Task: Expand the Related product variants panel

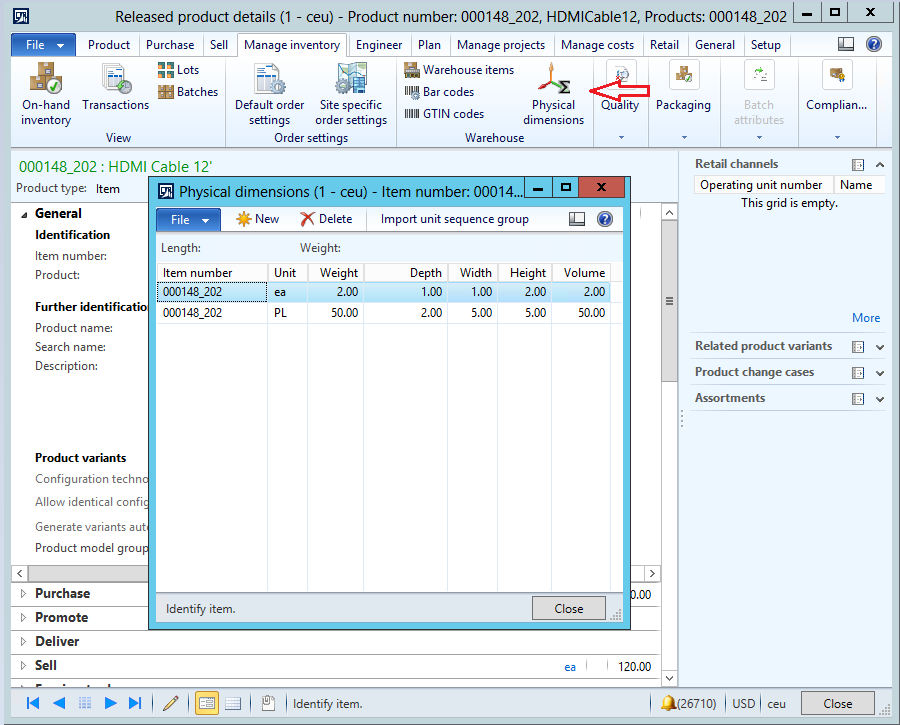Action: click(880, 347)
